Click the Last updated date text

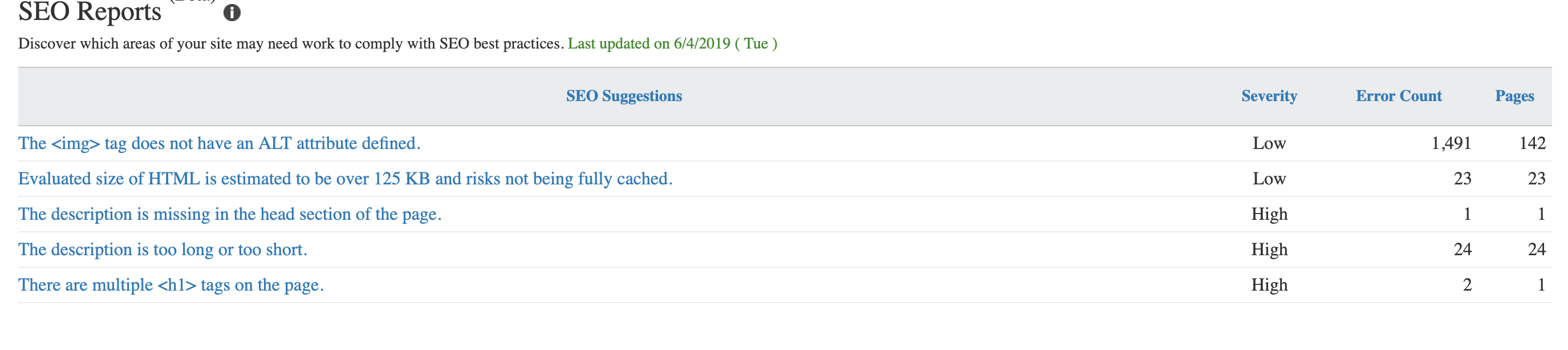click(x=672, y=44)
